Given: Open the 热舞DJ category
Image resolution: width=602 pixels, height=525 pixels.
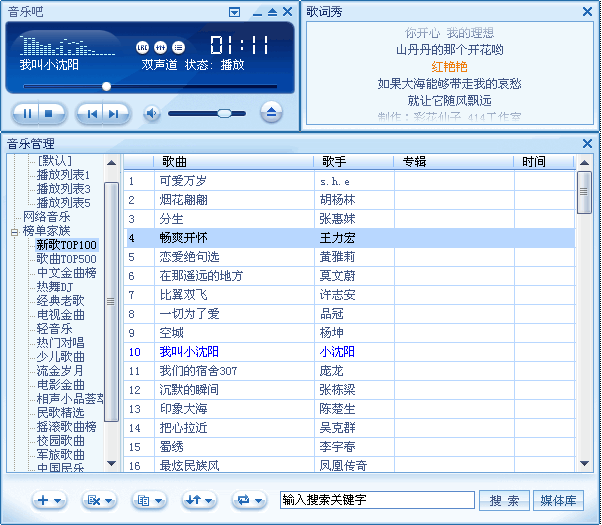Looking at the screenshot, I should coord(55,287).
